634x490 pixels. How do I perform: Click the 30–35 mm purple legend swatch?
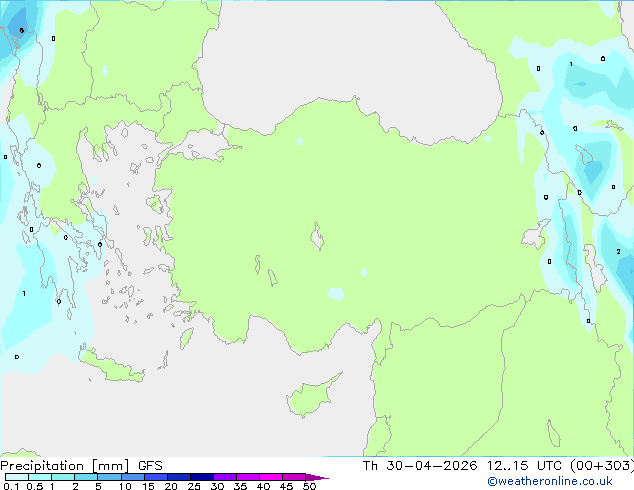224,477
